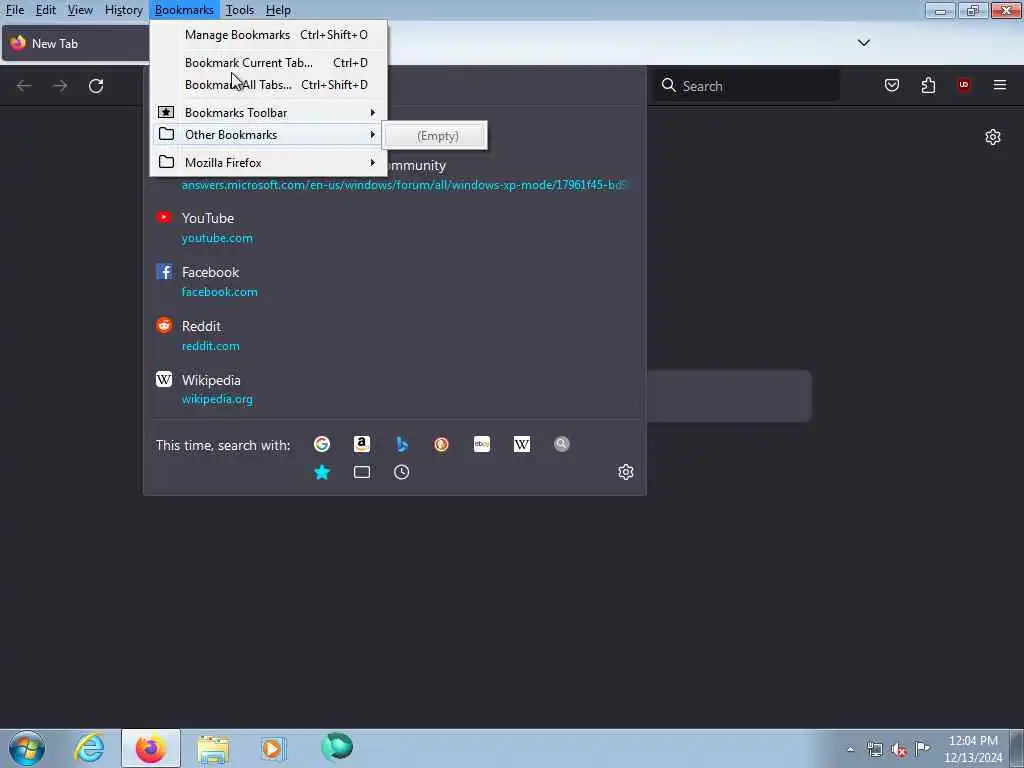This screenshot has height=768, width=1024.
Task: Click the gray magnifier search engine icon
Action: (x=562, y=444)
